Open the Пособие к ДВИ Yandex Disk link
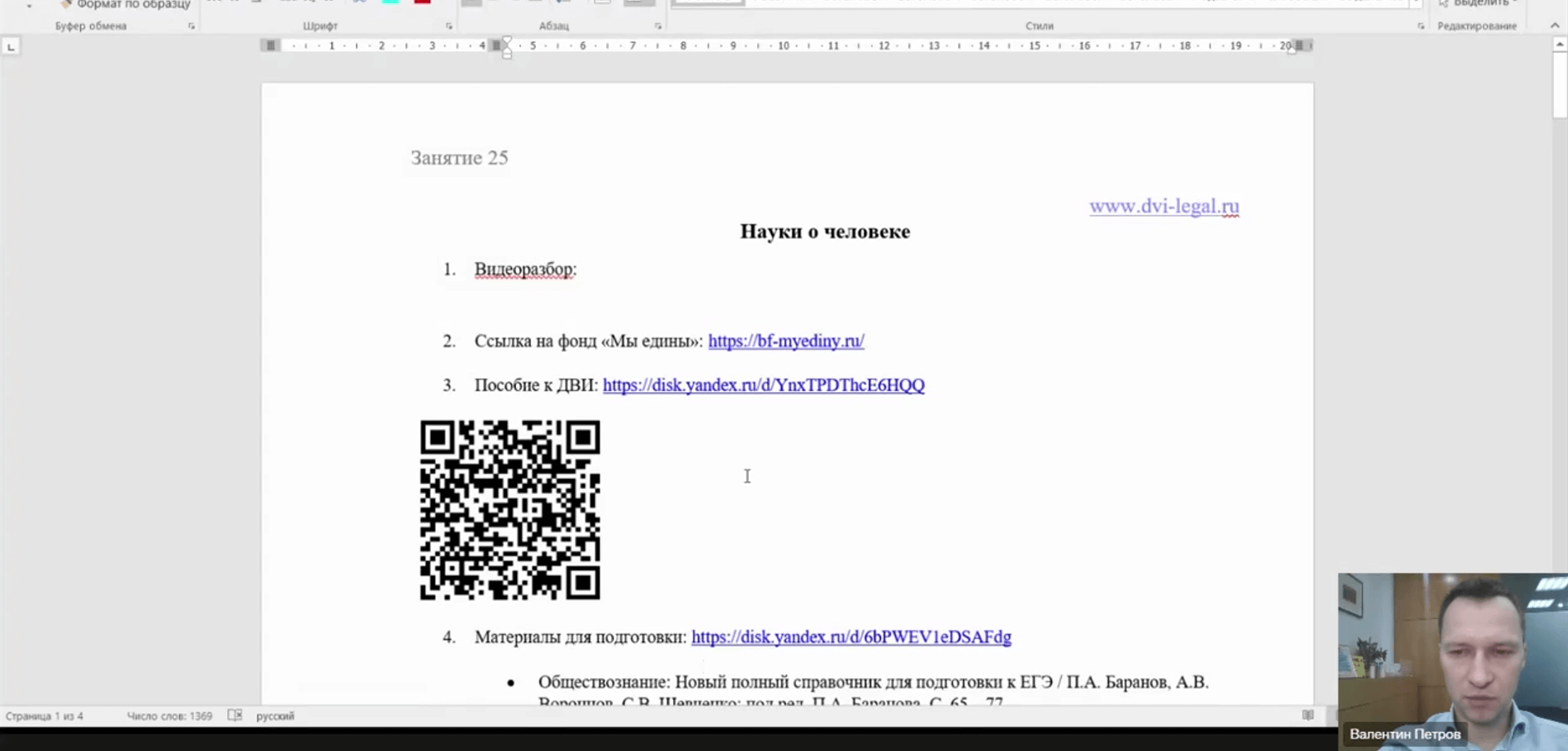Image resolution: width=1568 pixels, height=751 pixels. tap(763, 385)
